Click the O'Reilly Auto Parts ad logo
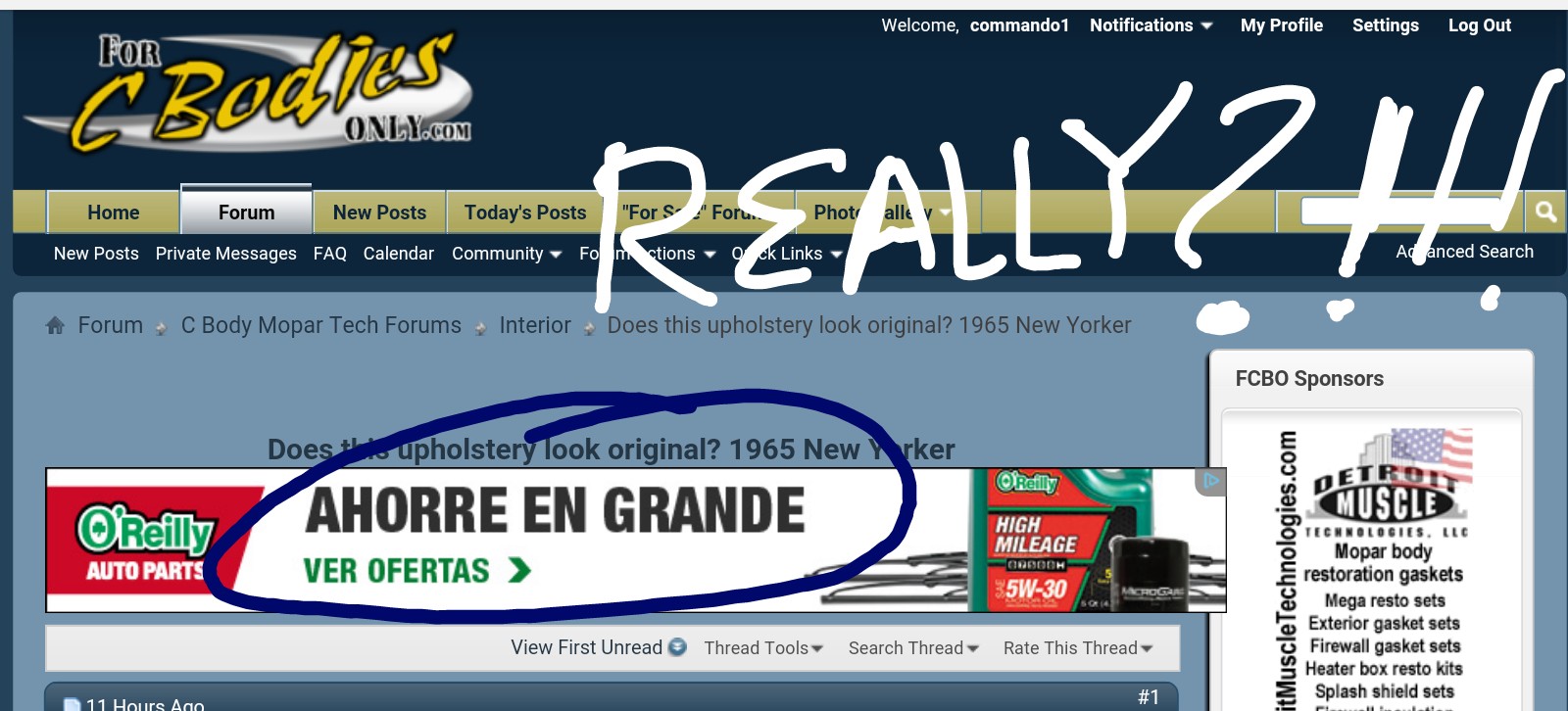Viewport: 1568px width, 711px height. [147, 542]
